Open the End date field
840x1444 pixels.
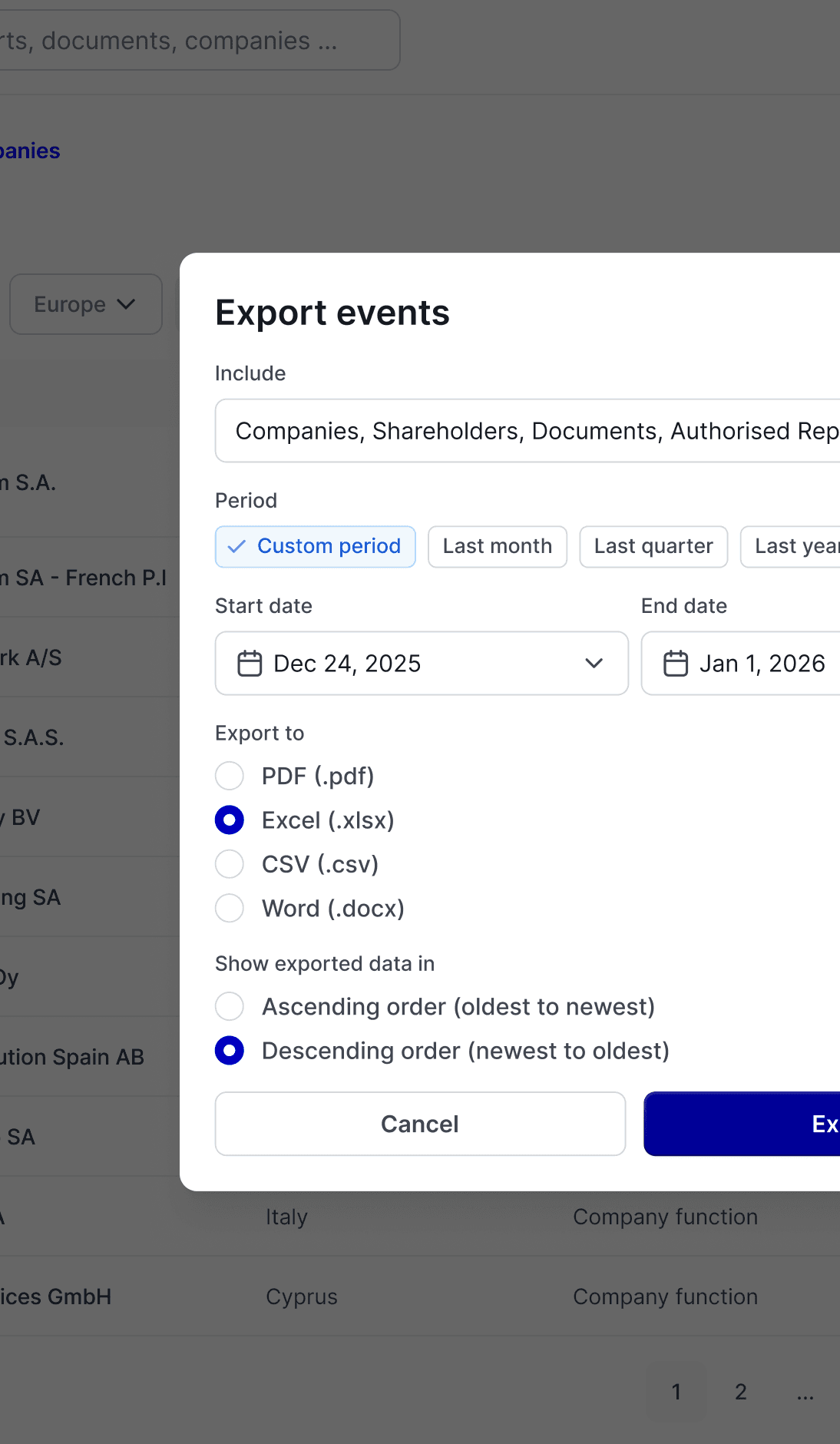[760, 664]
